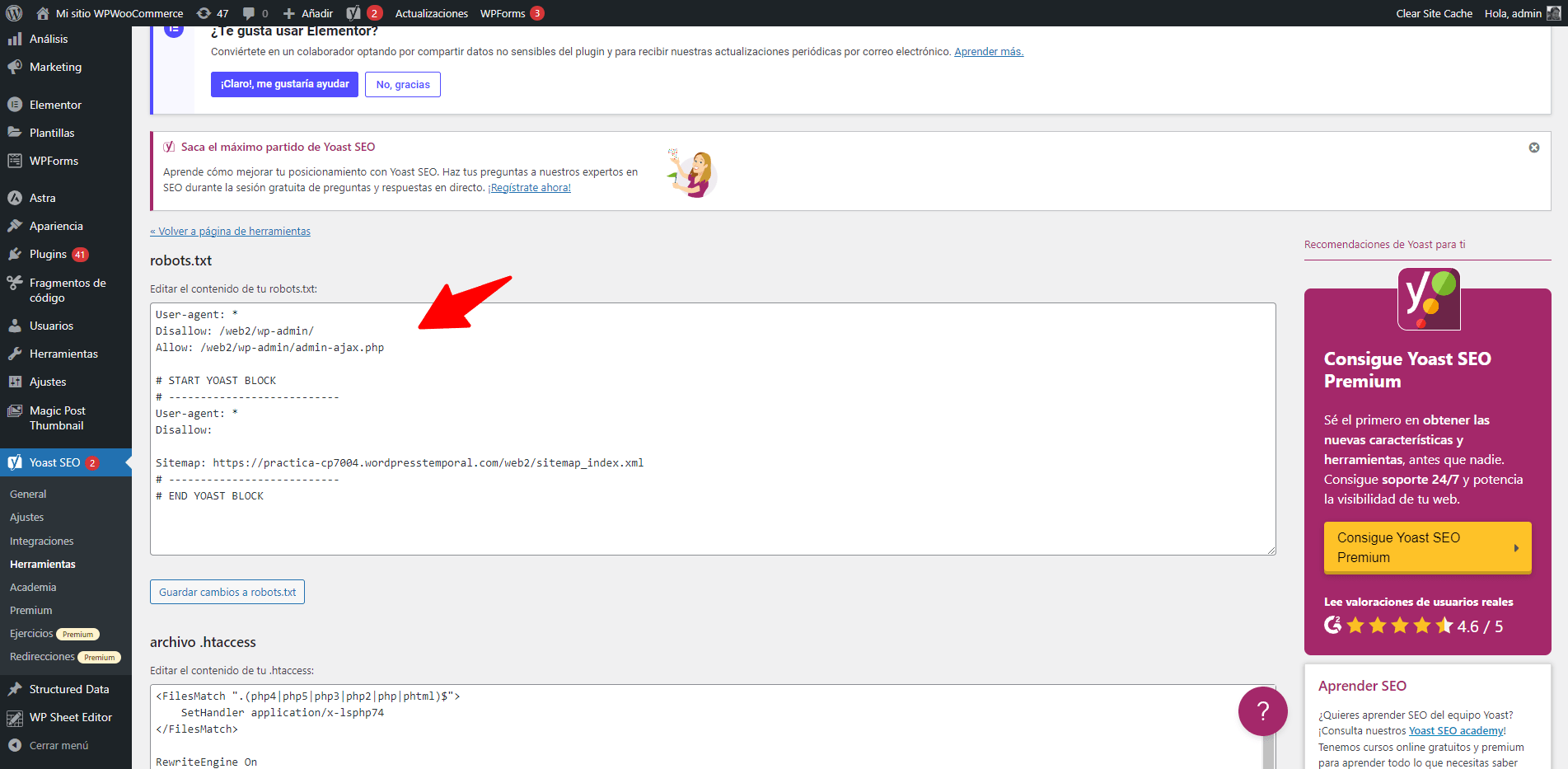
Task: Open Yoast General submenu
Action: tap(28, 495)
